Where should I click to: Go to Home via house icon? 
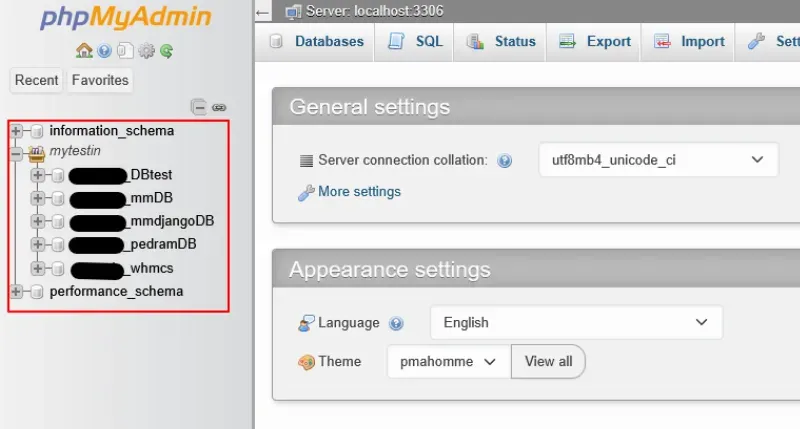tap(84, 51)
